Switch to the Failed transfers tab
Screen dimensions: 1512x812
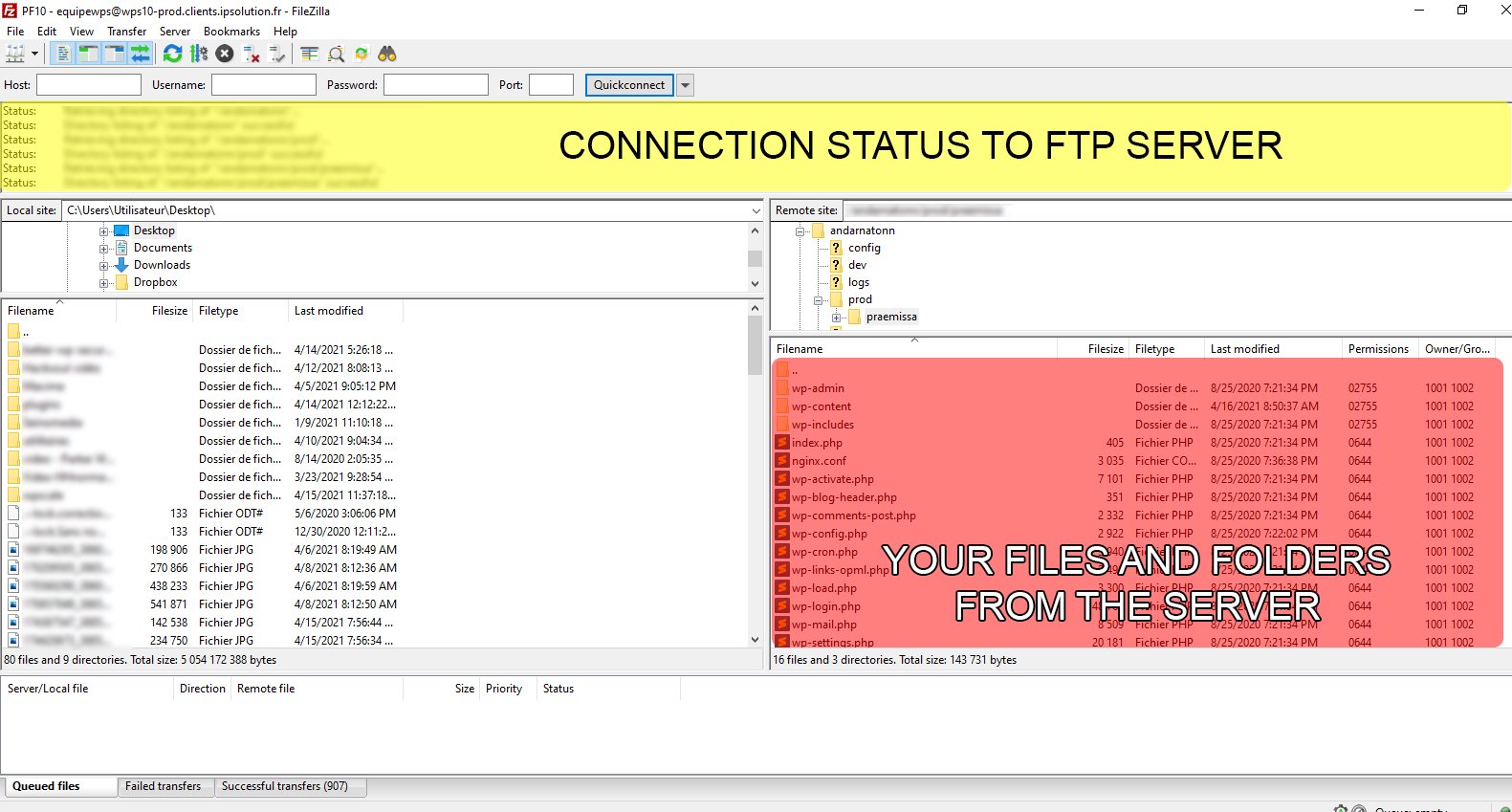[x=163, y=786]
